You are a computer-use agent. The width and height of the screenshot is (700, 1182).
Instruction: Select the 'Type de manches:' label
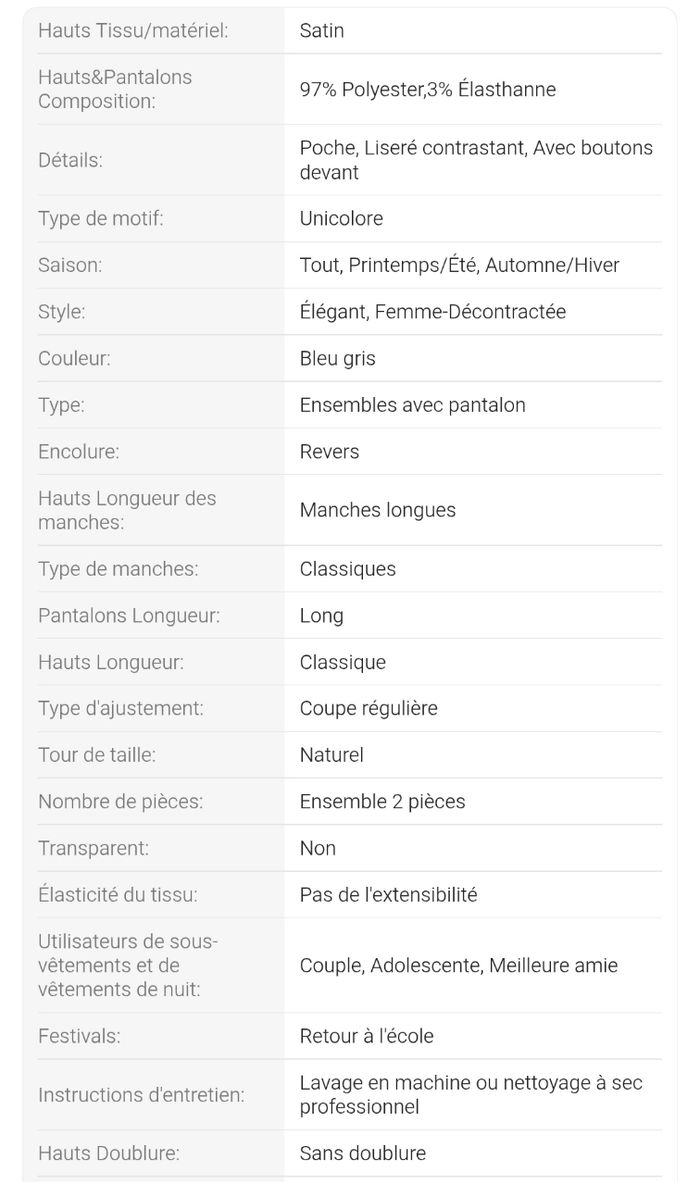point(118,569)
